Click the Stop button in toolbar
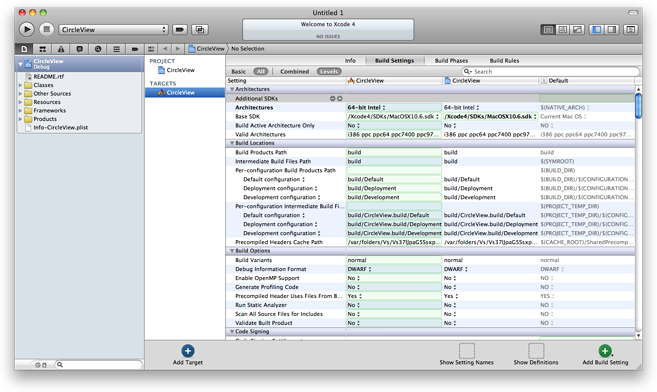The width and height of the screenshot is (657, 392). 47,29
